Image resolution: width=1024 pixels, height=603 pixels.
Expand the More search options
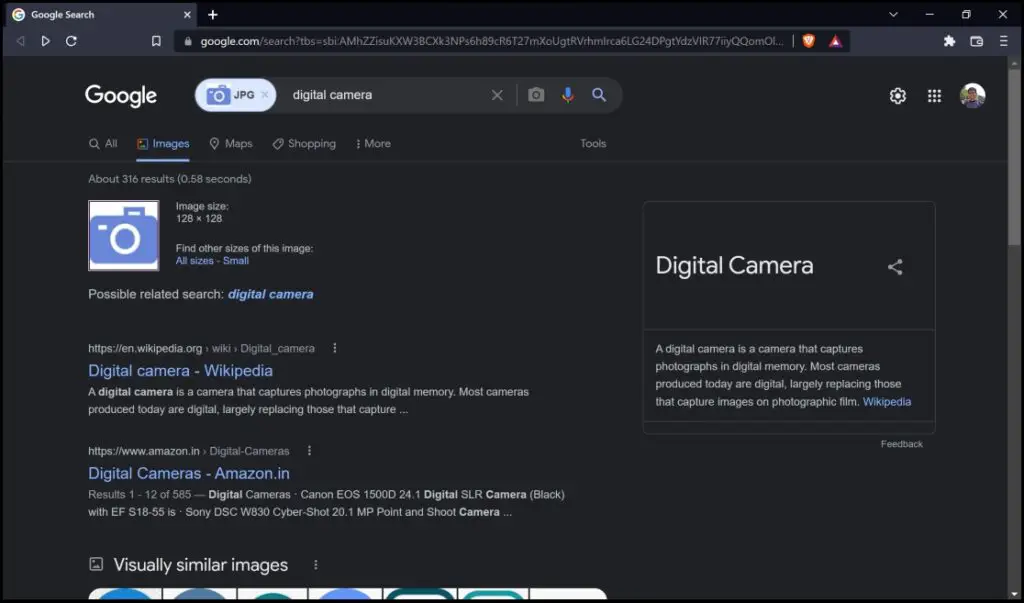click(373, 144)
